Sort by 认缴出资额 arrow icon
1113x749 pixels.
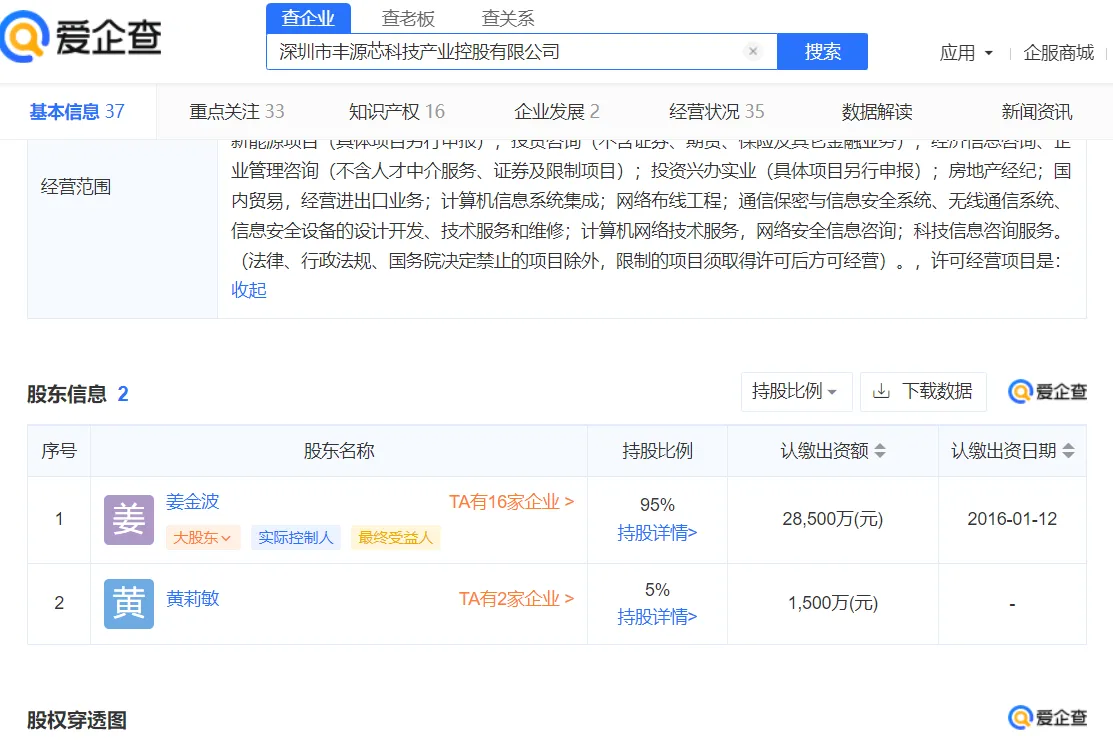click(880, 451)
